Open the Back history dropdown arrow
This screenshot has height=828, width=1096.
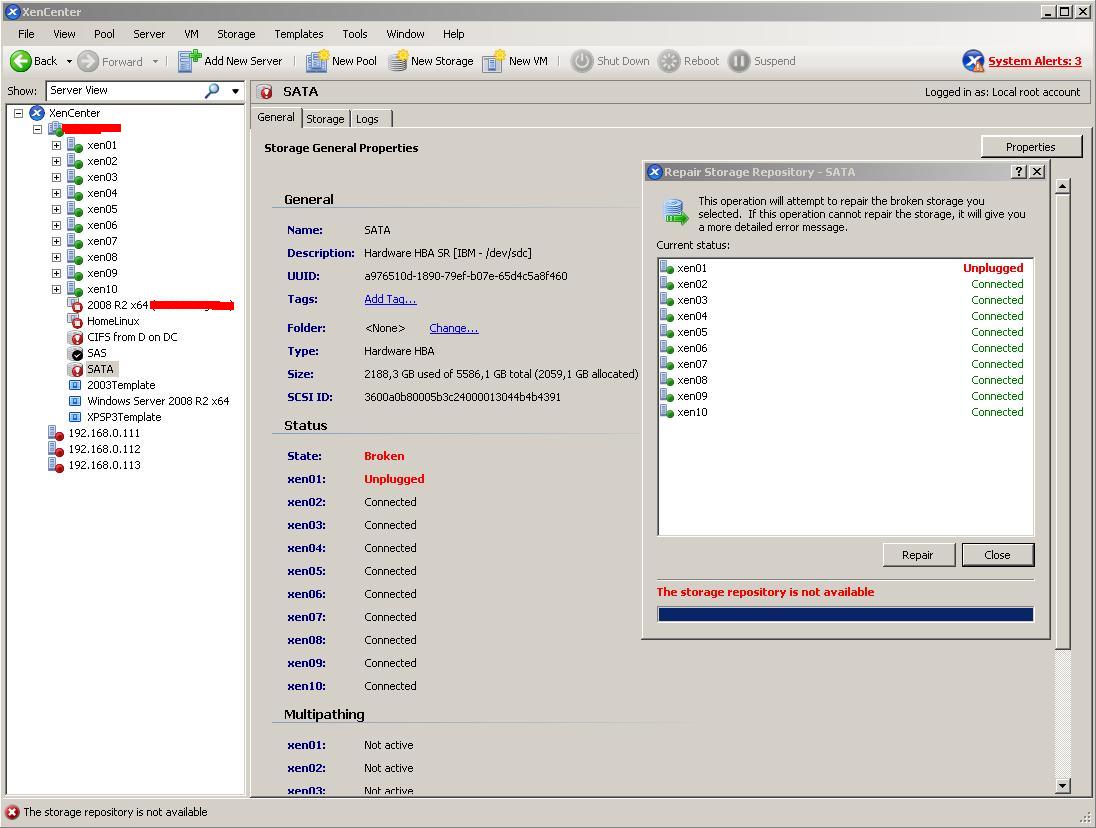(69, 61)
